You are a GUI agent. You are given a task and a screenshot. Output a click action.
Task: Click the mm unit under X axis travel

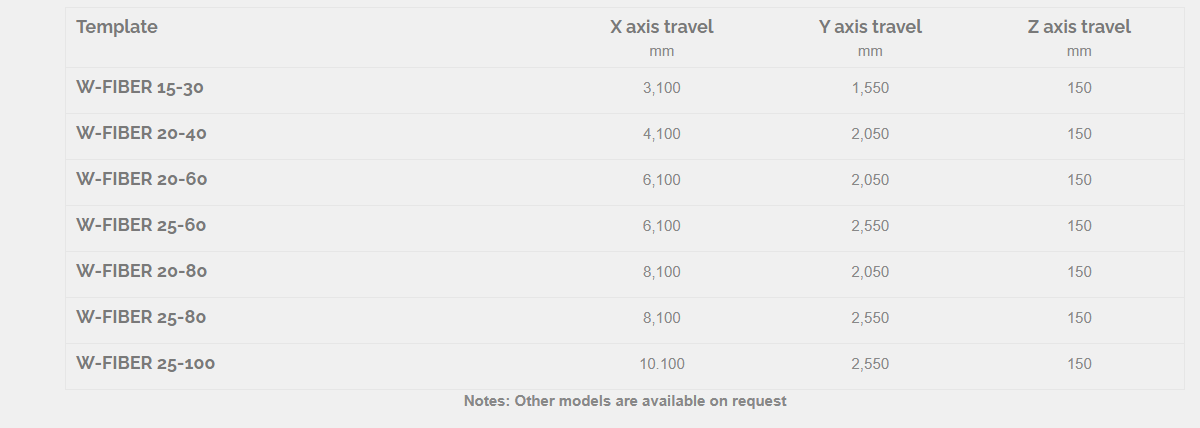pyautogui.click(x=661, y=51)
